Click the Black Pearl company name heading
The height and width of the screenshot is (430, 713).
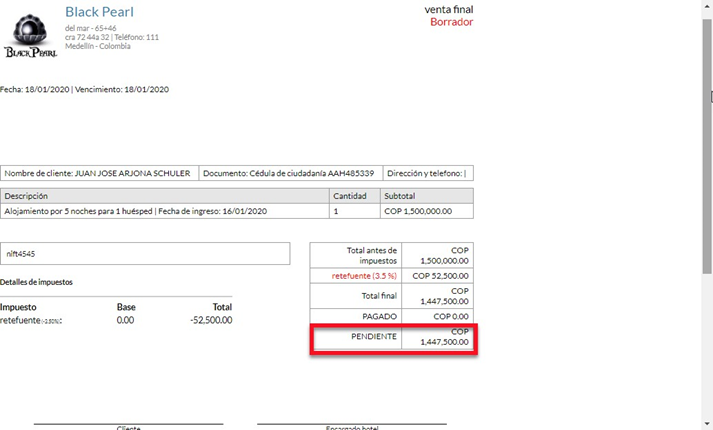coord(99,12)
